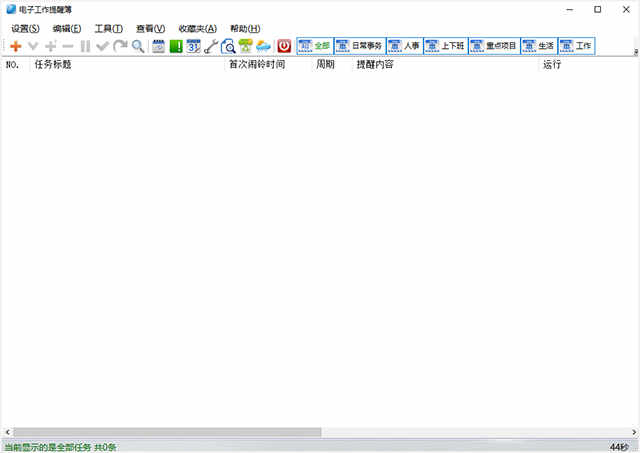The height and width of the screenshot is (453, 640).
Task: Click the horizontal scrollbar thumb at bottom
Action: coord(165,432)
